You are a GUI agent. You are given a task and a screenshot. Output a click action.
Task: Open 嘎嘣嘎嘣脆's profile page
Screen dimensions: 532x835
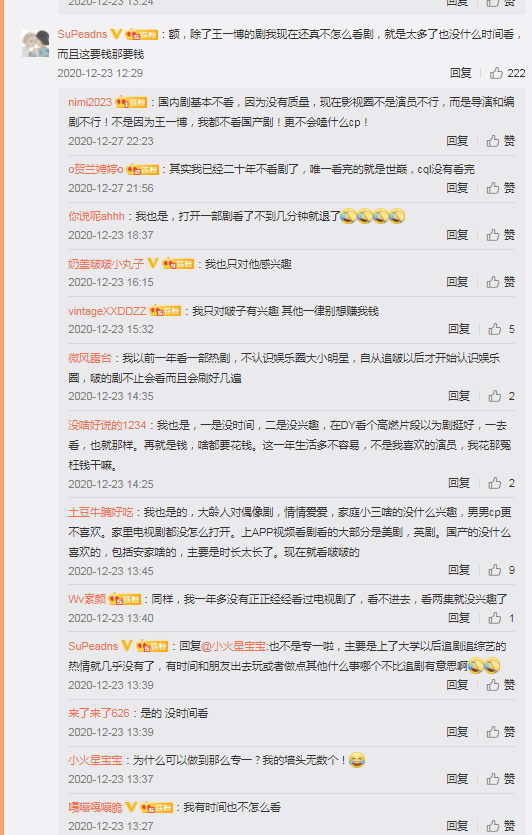pyautogui.click(x=95, y=807)
